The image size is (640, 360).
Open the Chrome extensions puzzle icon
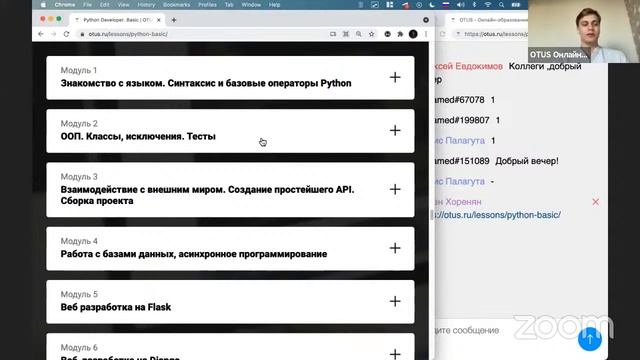point(400,34)
